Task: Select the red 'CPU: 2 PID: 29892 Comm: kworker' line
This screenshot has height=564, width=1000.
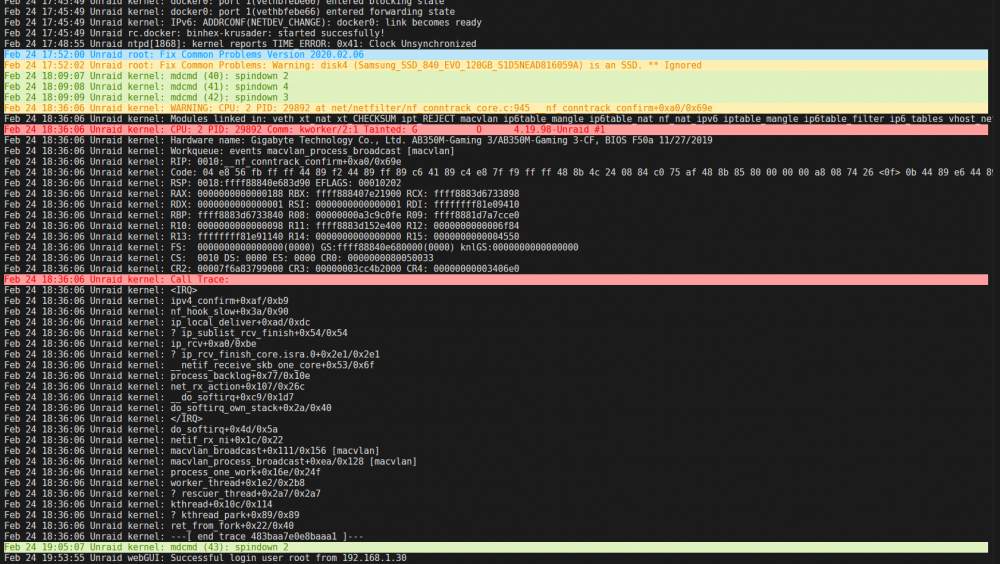Action: pos(496,130)
